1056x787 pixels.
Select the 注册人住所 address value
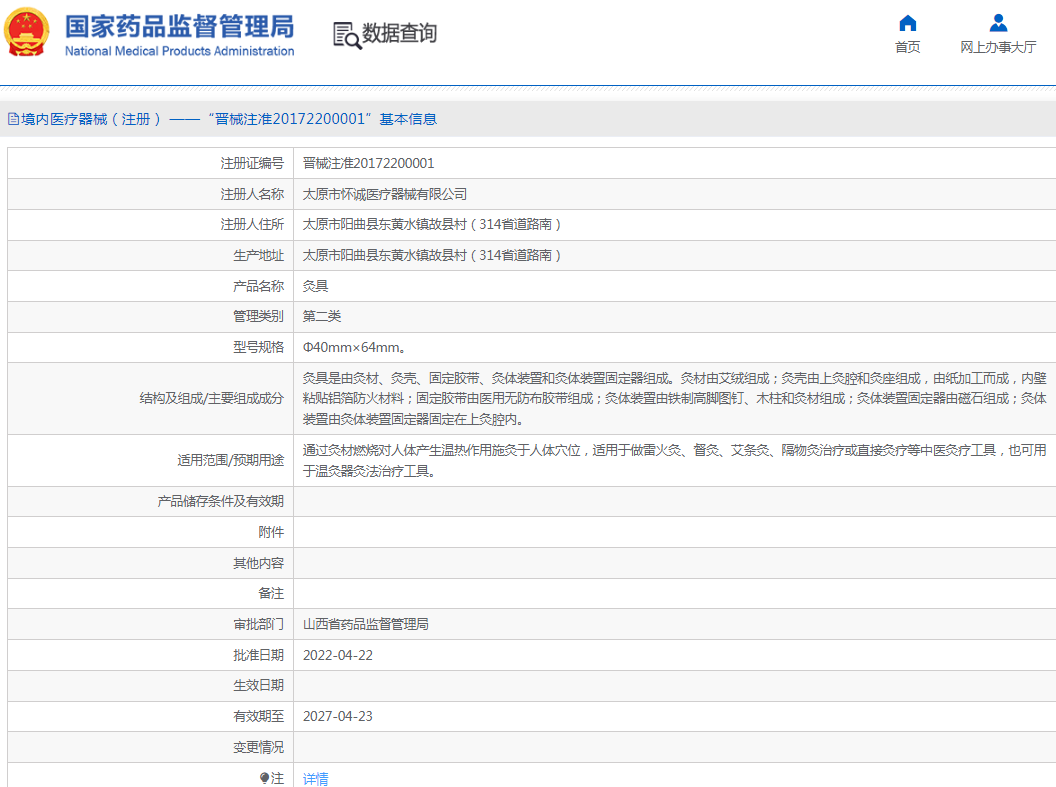pyautogui.click(x=432, y=224)
